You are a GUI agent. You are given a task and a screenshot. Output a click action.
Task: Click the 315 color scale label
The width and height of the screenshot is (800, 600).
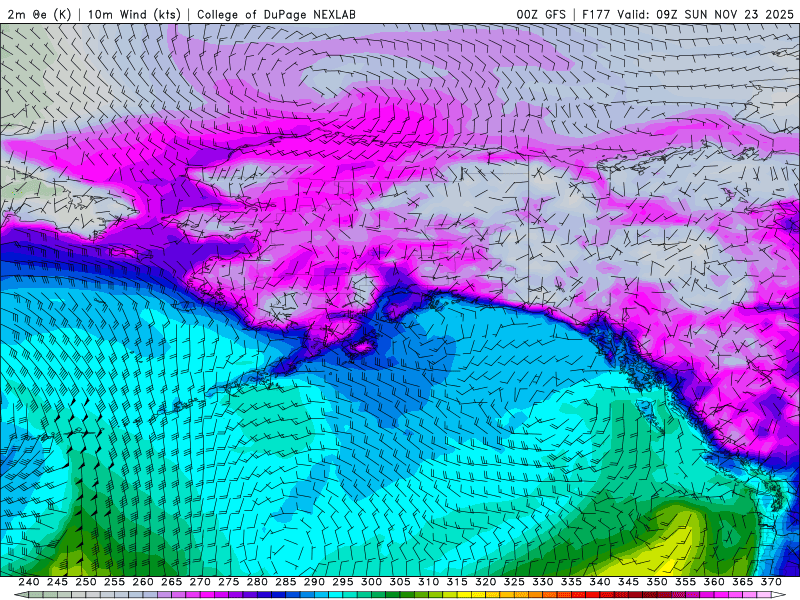[x=457, y=582]
